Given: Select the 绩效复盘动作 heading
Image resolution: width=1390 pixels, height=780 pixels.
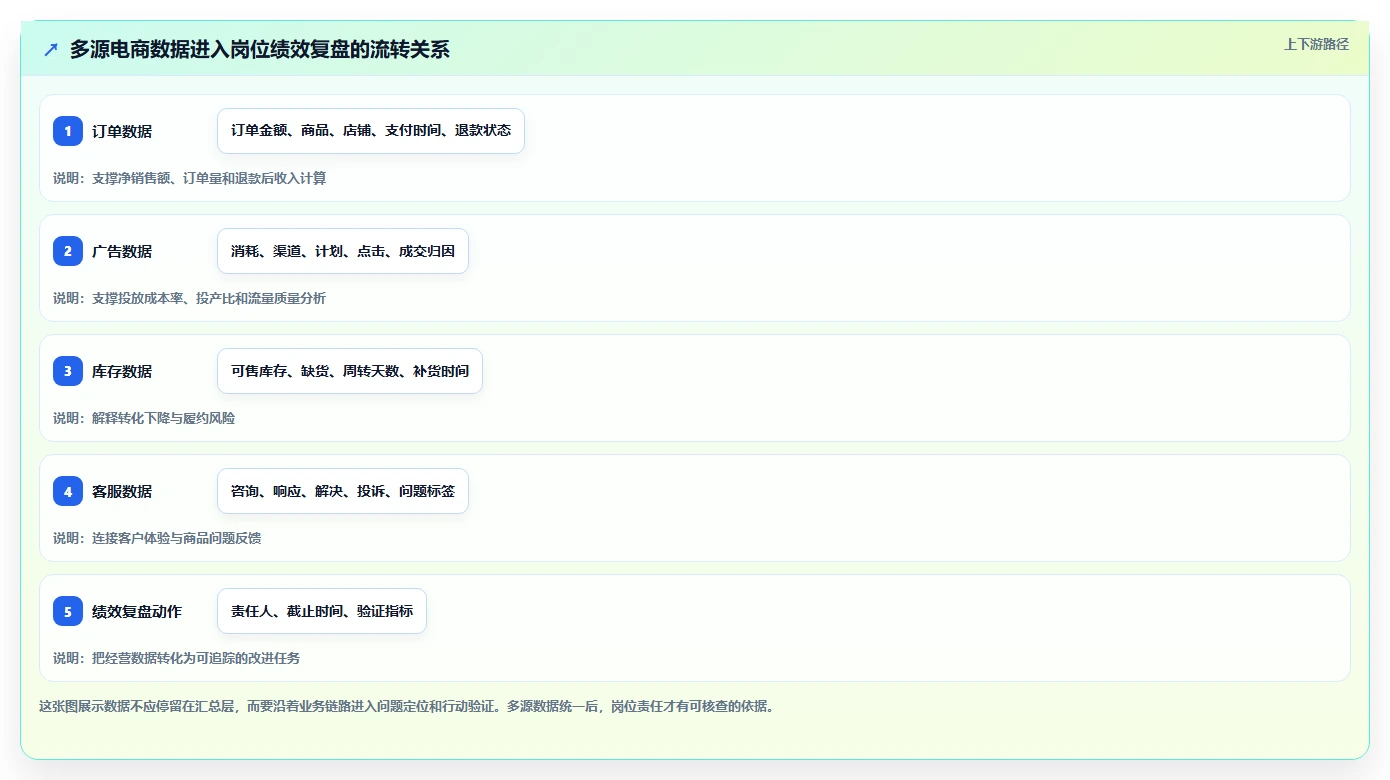Looking at the screenshot, I should coord(137,611).
